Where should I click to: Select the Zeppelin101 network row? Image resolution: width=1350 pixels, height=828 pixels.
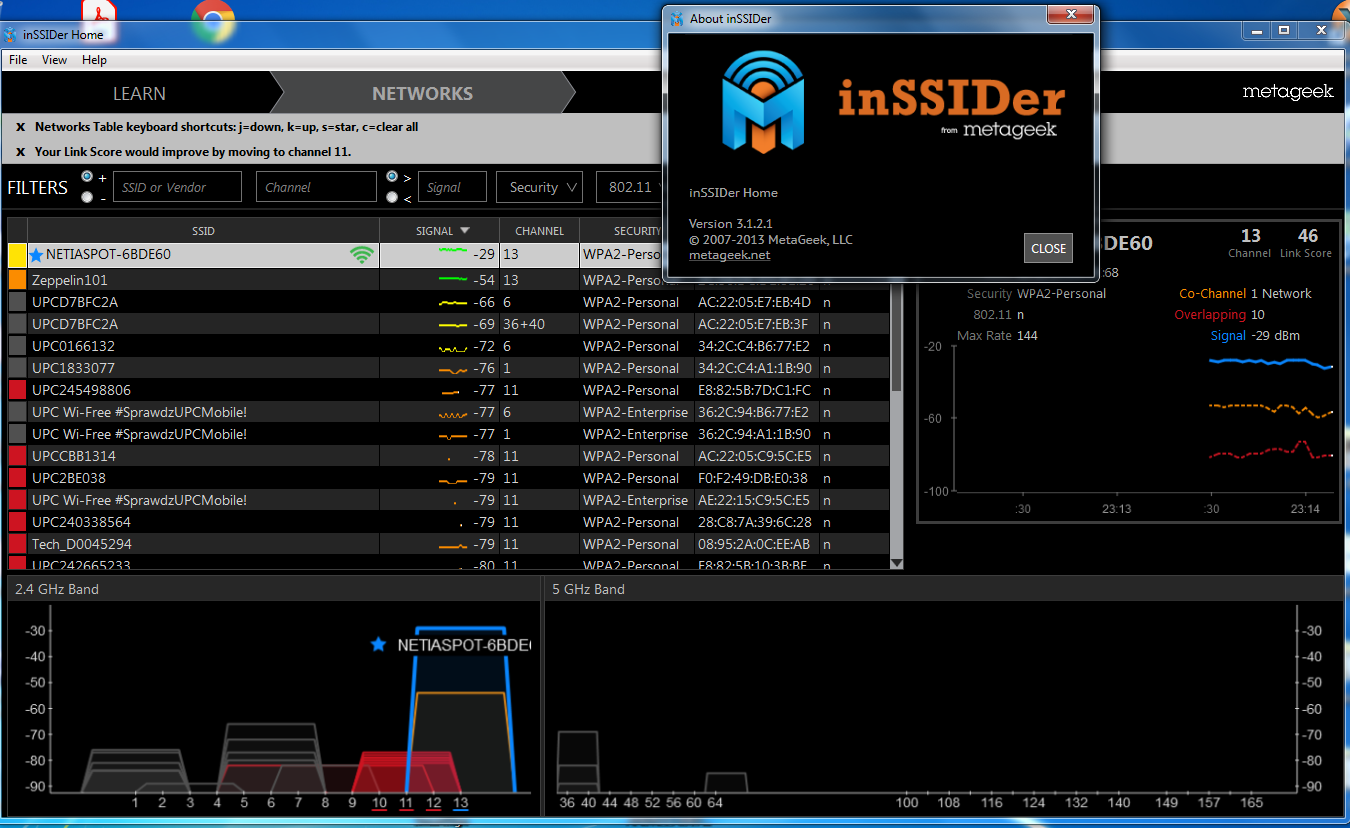[448, 280]
